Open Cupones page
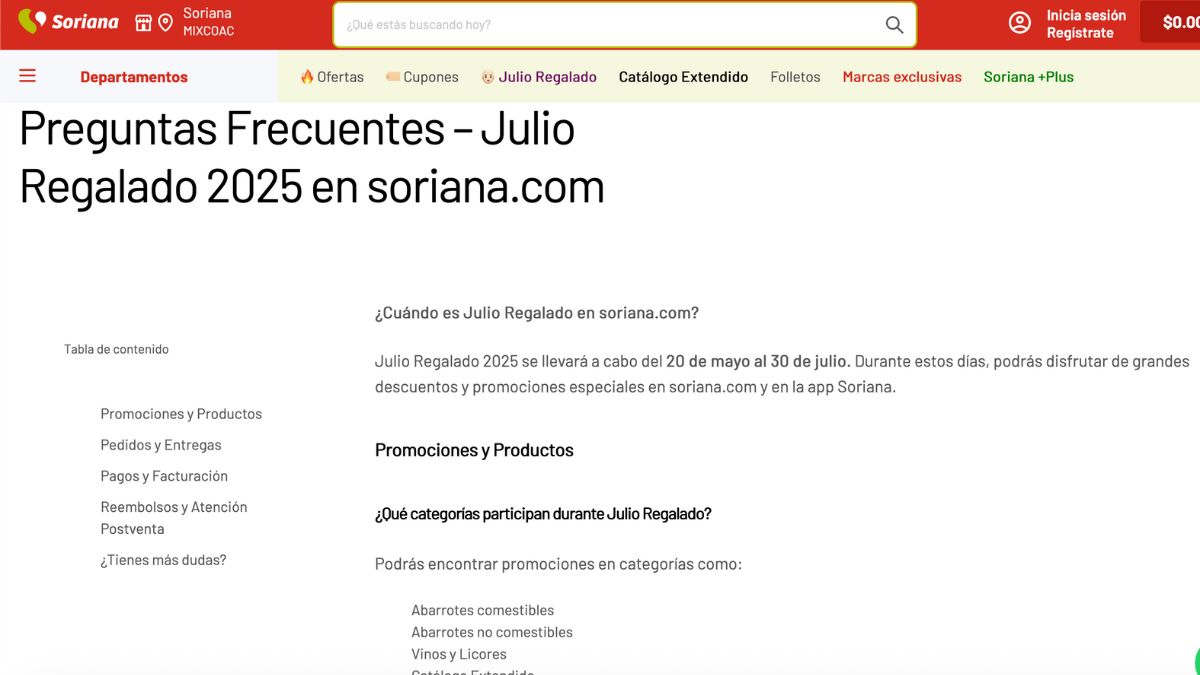Image resolution: width=1200 pixels, height=675 pixels. [x=431, y=77]
